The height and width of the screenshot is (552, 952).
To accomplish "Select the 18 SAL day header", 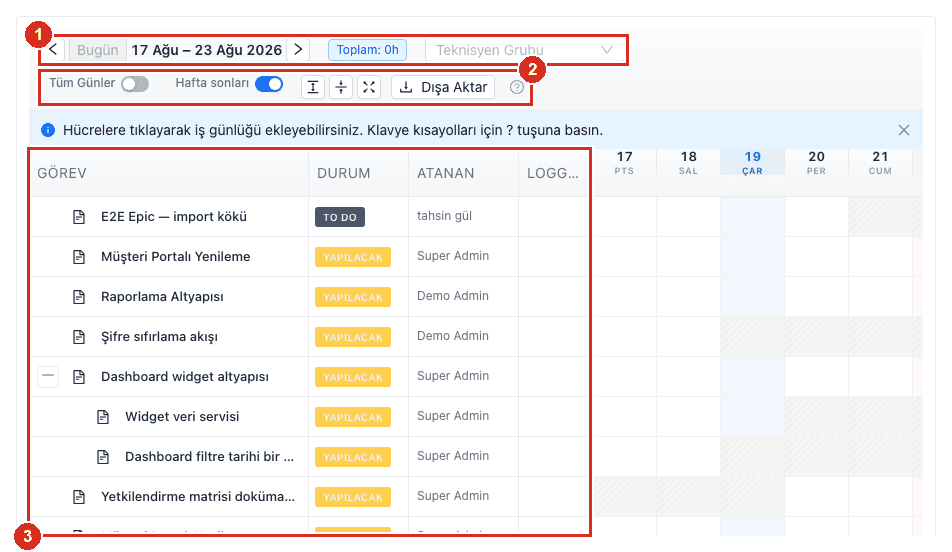I will tap(688, 163).
